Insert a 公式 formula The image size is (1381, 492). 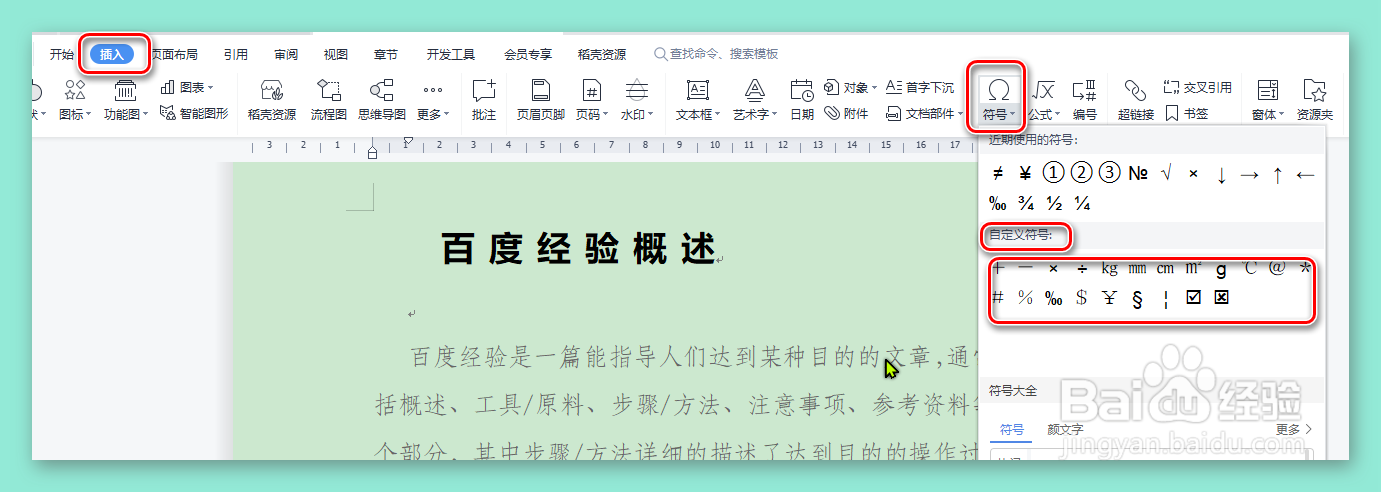pos(1044,100)
